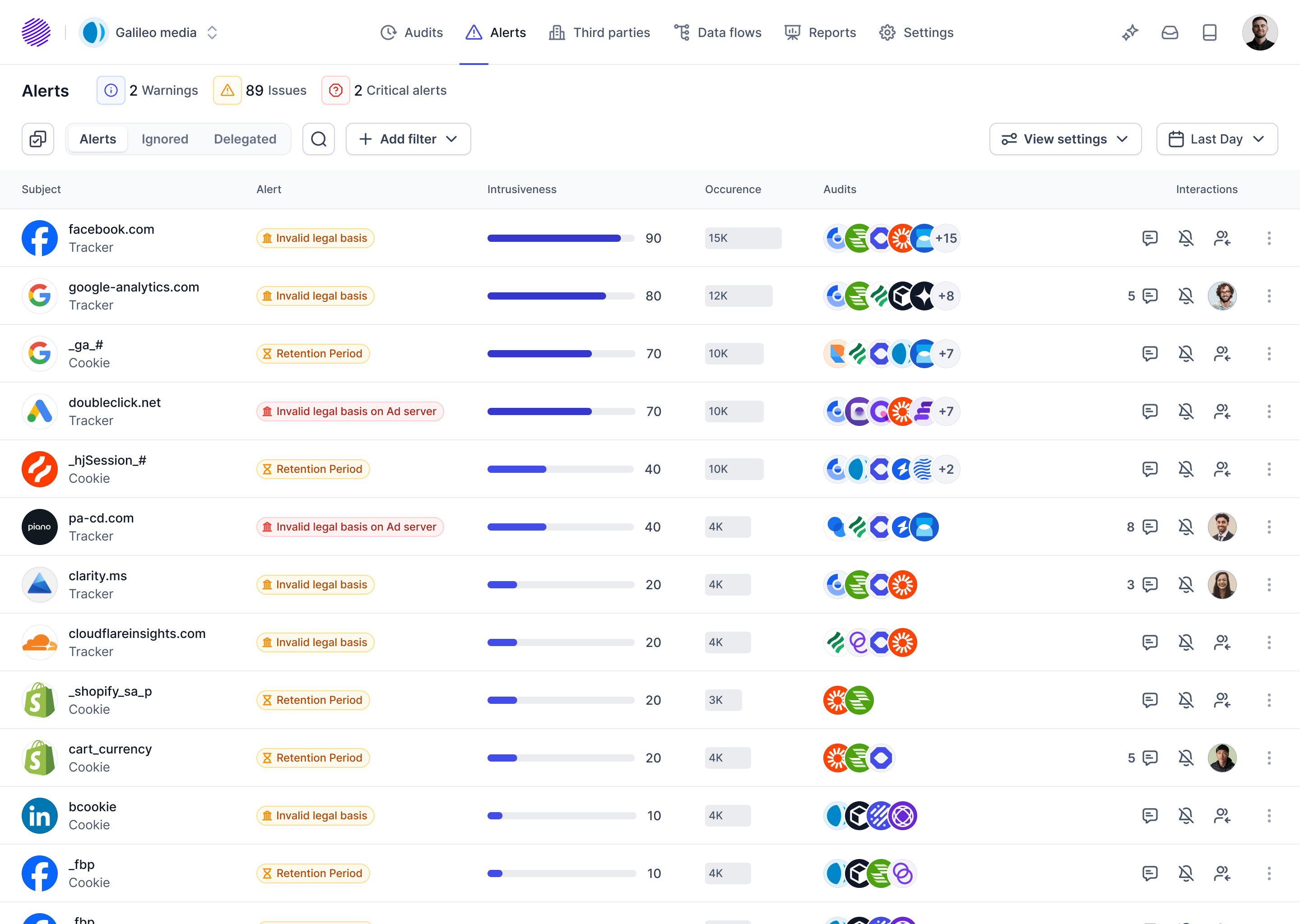The width and height of the screenshot is (1300, 924).
Task: Click the +15 audits badge on facebook.com row
Action: pos(946,238)
